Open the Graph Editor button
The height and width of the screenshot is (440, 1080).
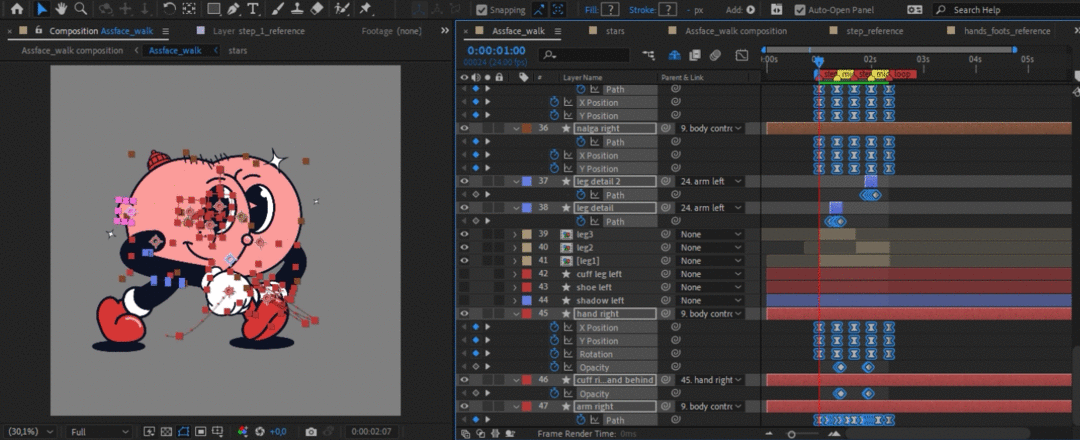pos(741,55)
